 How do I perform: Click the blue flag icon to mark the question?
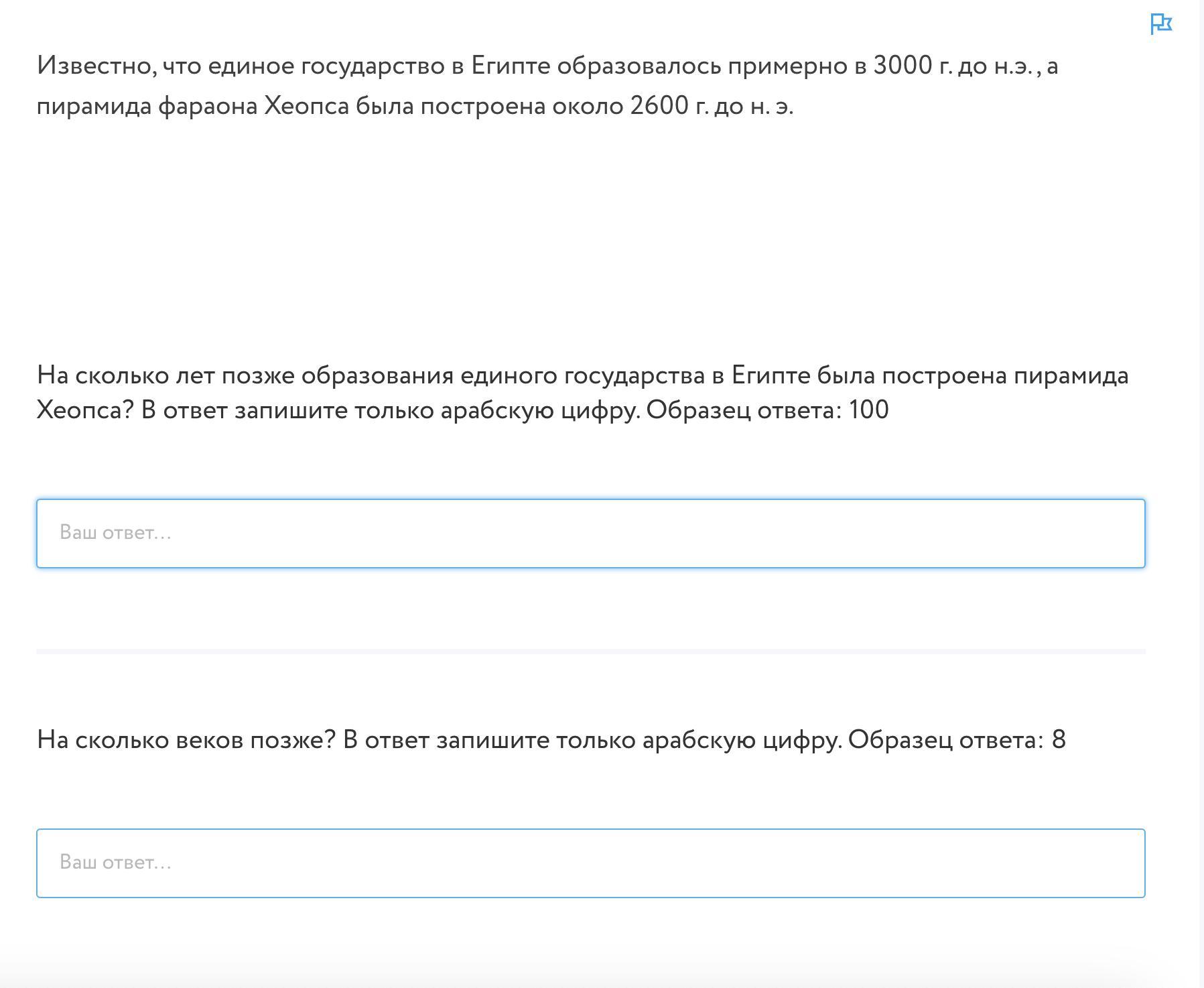click(x=1161, y=24)
